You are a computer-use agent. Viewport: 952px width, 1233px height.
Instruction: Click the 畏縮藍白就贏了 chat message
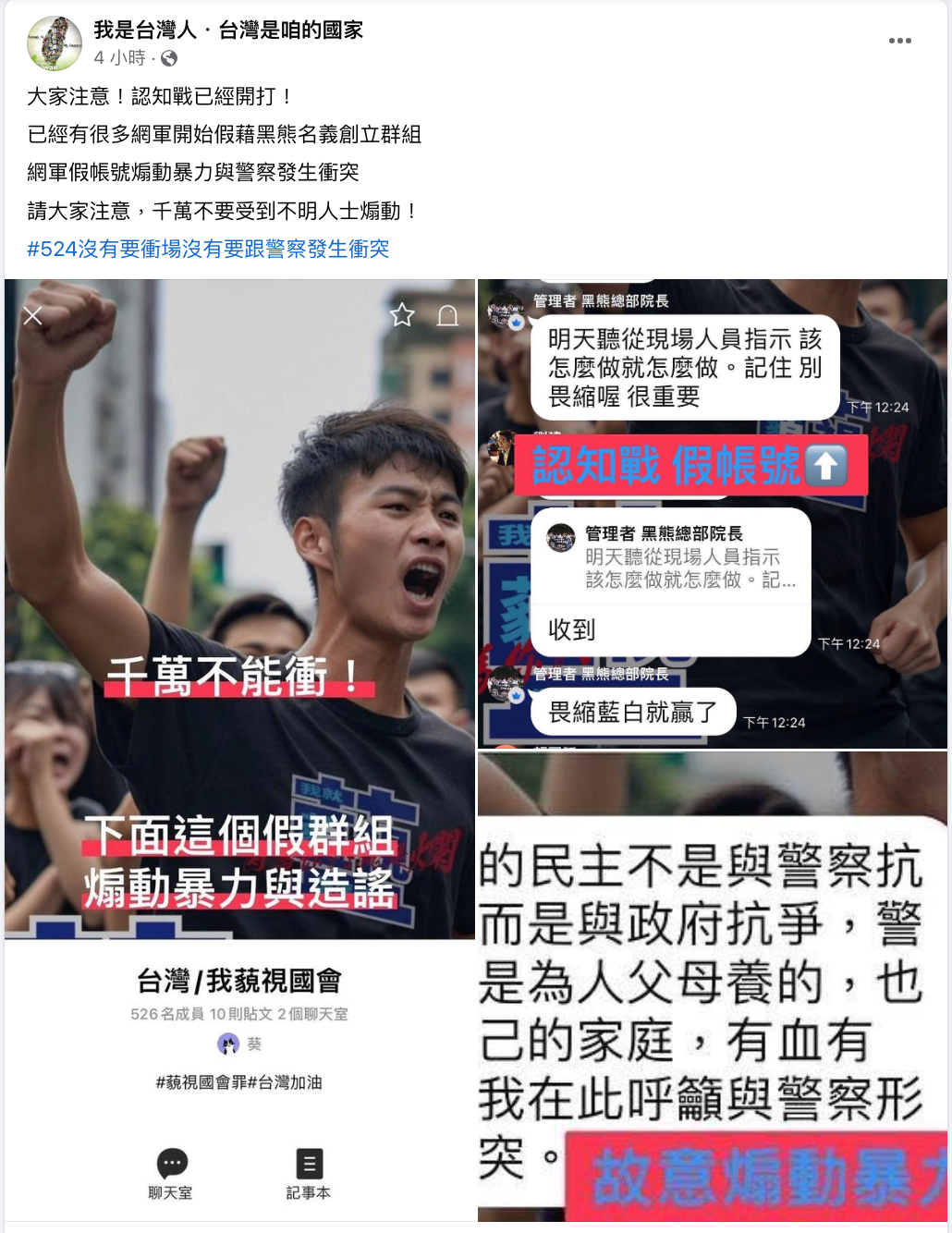click(x=633, y=712)
